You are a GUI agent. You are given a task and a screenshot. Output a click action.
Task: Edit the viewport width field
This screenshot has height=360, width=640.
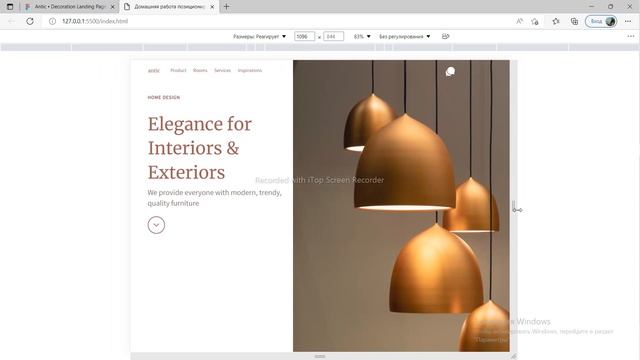pos(304,36)
